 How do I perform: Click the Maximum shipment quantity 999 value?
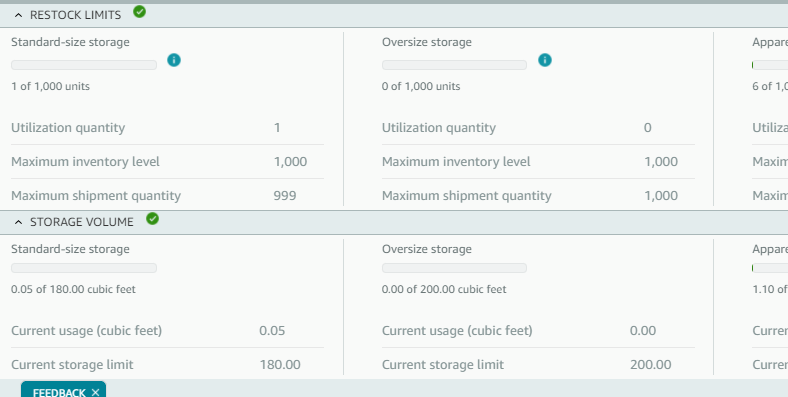tap(285, 195)
